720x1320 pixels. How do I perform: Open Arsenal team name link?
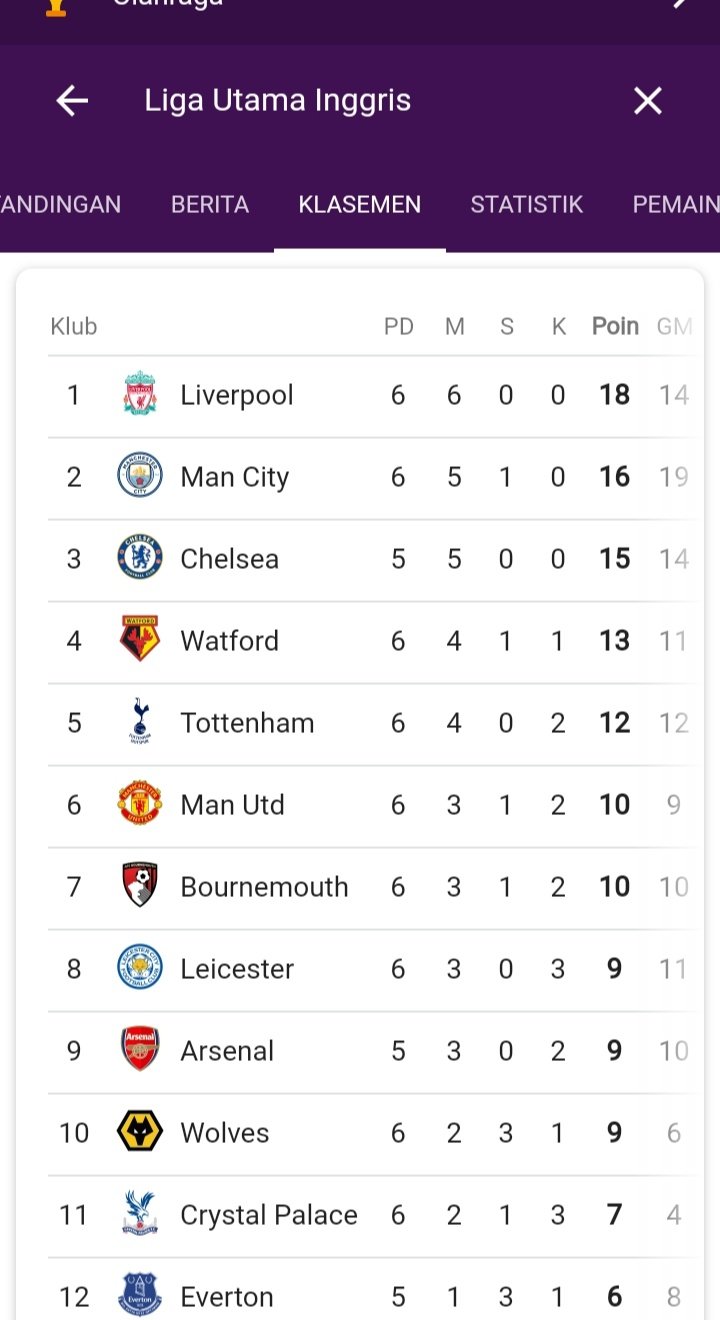click(x=227, y=1050)
